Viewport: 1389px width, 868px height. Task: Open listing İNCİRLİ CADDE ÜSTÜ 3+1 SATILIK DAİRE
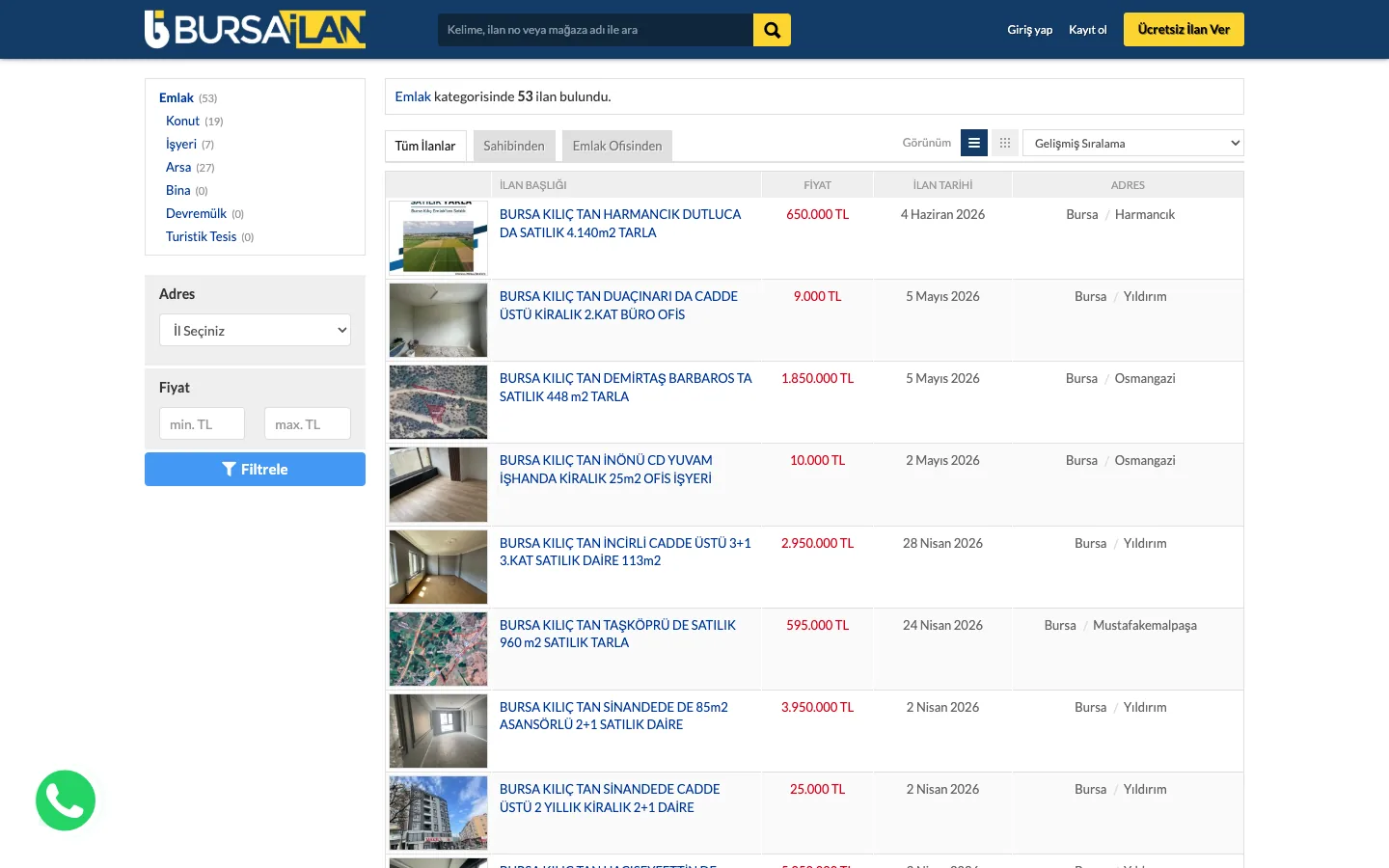point(625,552)
